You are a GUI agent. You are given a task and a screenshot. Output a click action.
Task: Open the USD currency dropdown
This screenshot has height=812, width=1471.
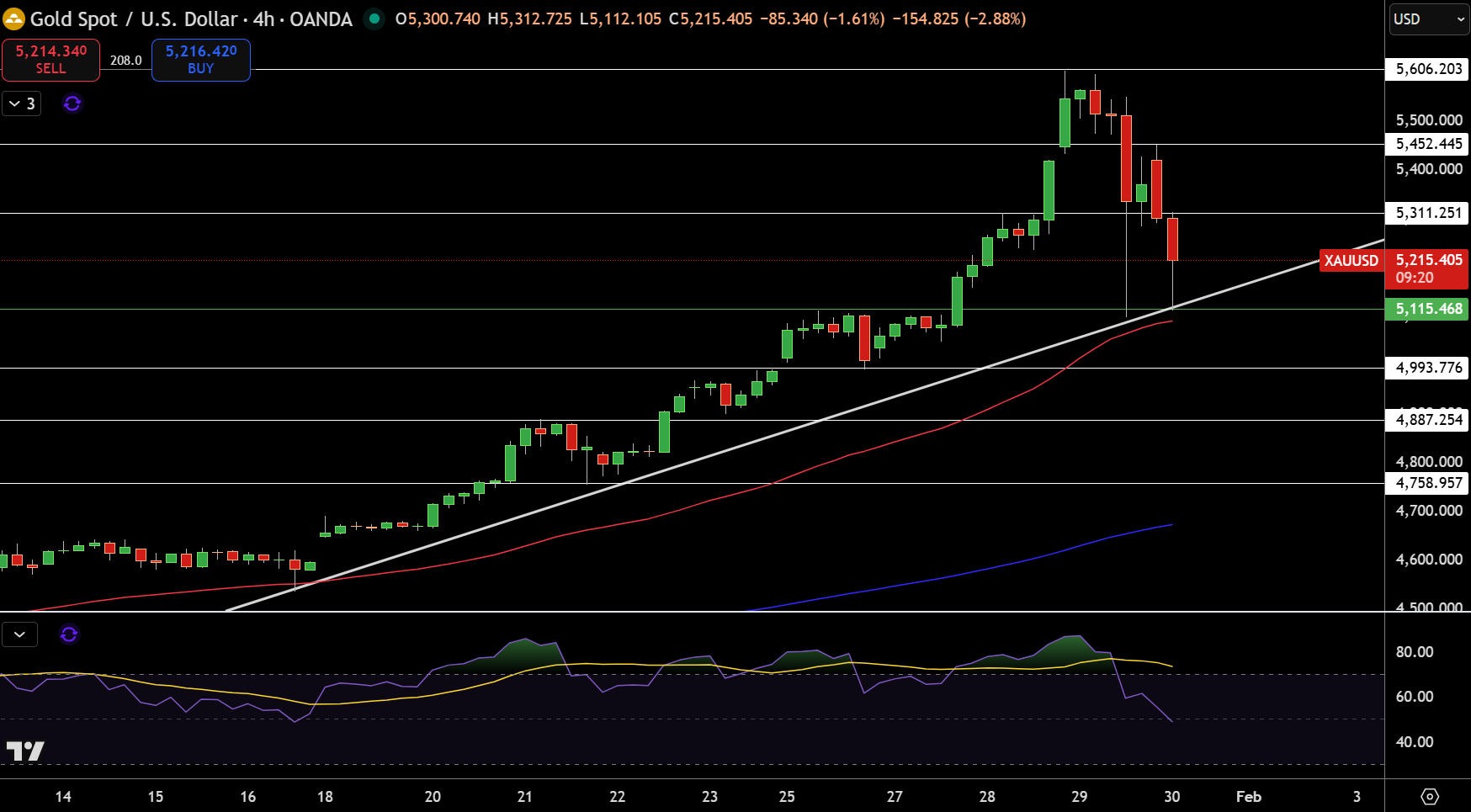click(1429, 19)
